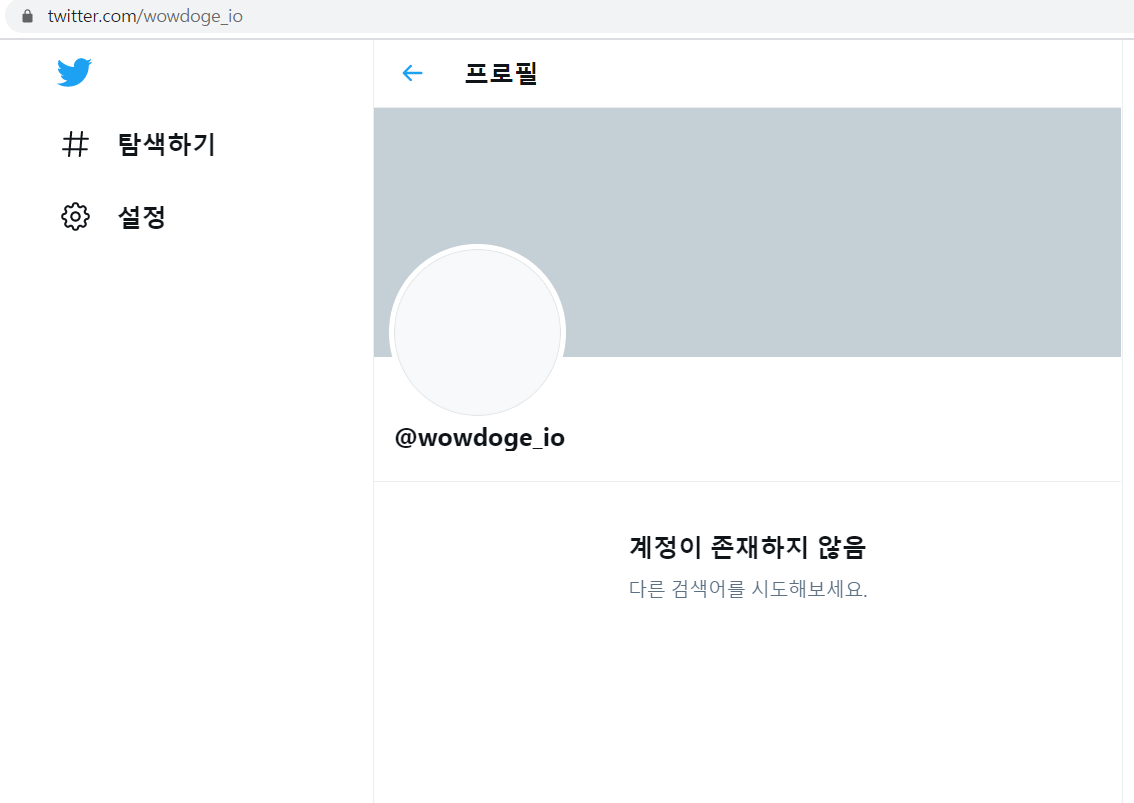Click empty sidebar space under 설정
The image size is (1134, 803).
187,506
